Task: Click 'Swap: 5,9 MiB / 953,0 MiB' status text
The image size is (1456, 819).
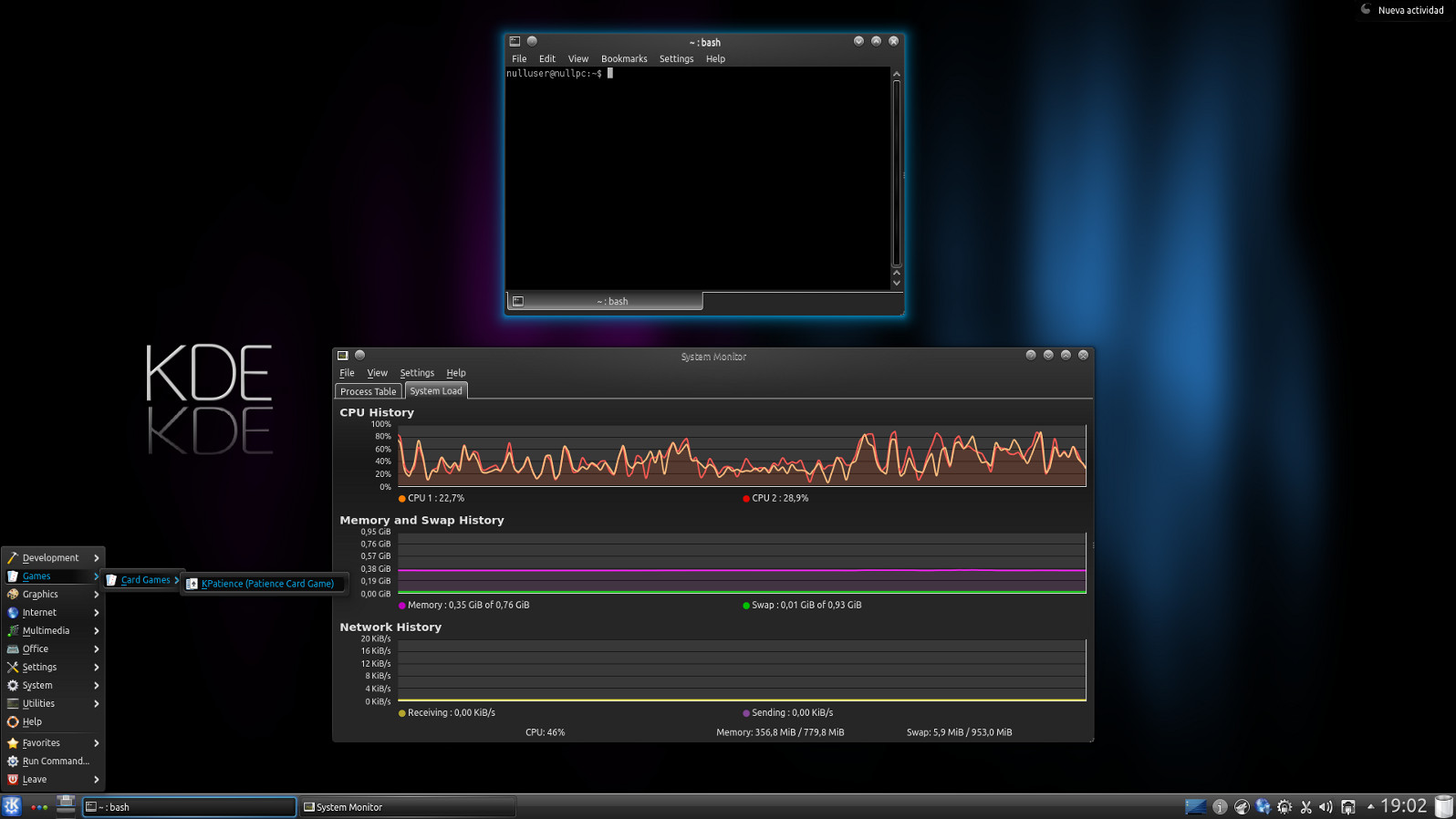Action: [959, 732]
